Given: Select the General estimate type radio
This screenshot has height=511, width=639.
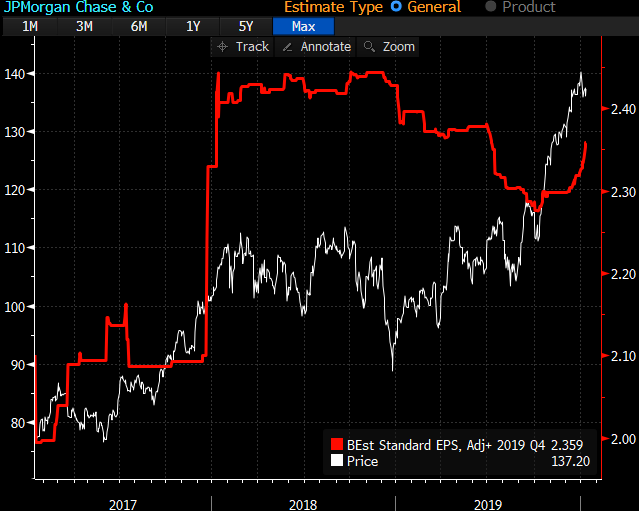Looking at the screenshot, I should 396,7.
